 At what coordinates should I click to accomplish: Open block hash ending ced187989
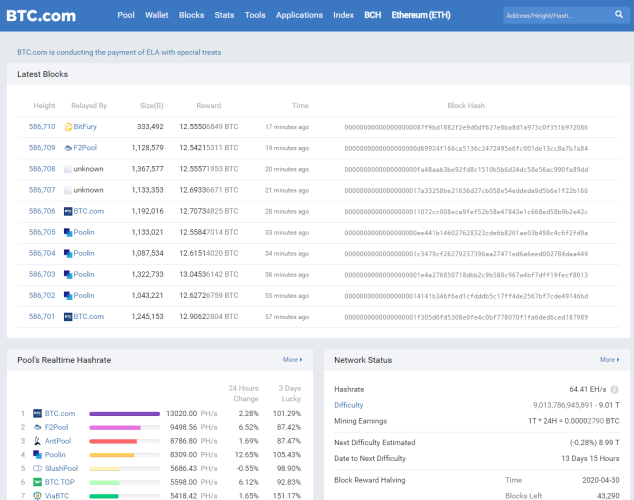point(466,317)
